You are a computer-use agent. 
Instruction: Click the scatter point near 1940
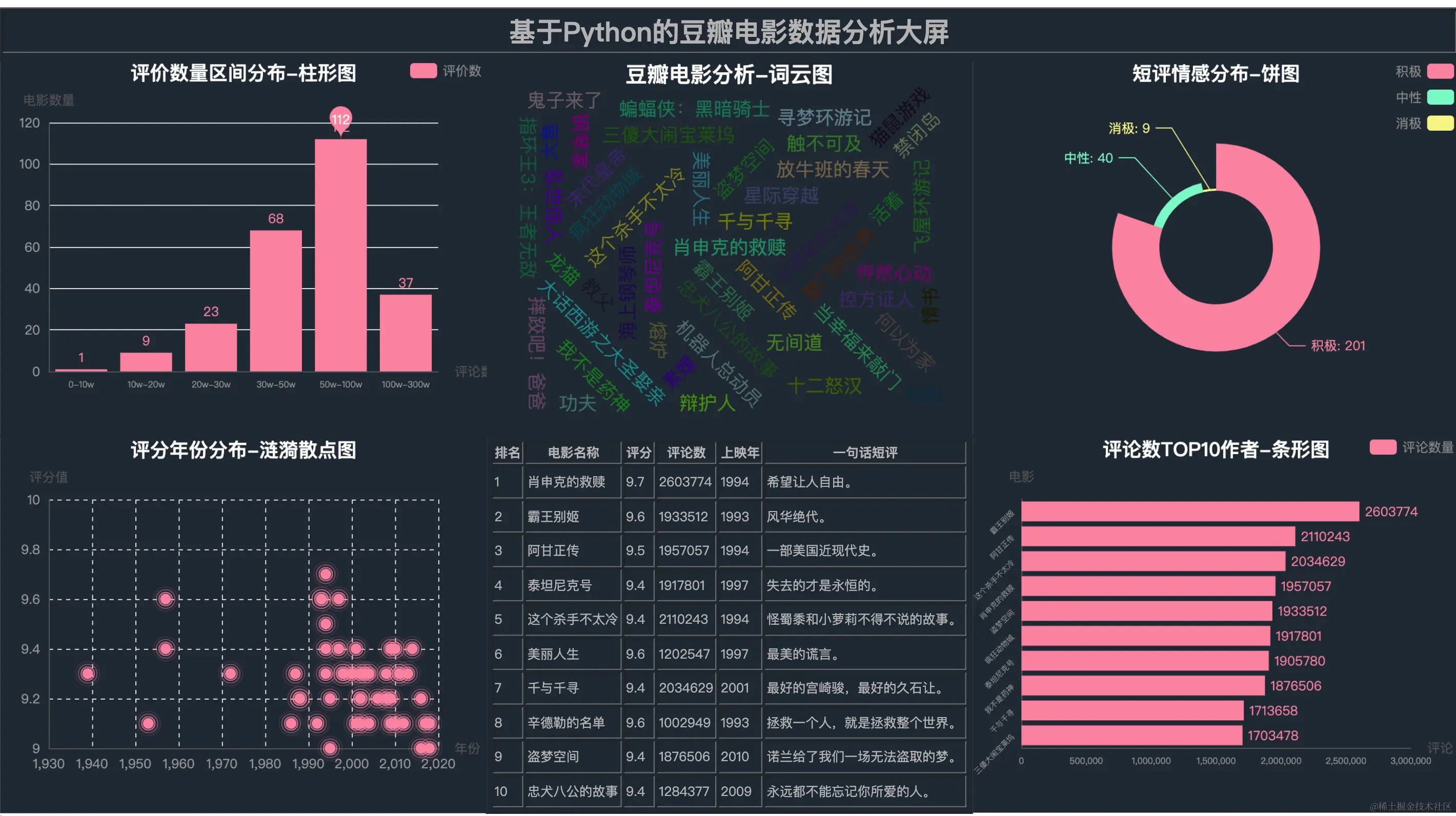[x=88, y=674]
